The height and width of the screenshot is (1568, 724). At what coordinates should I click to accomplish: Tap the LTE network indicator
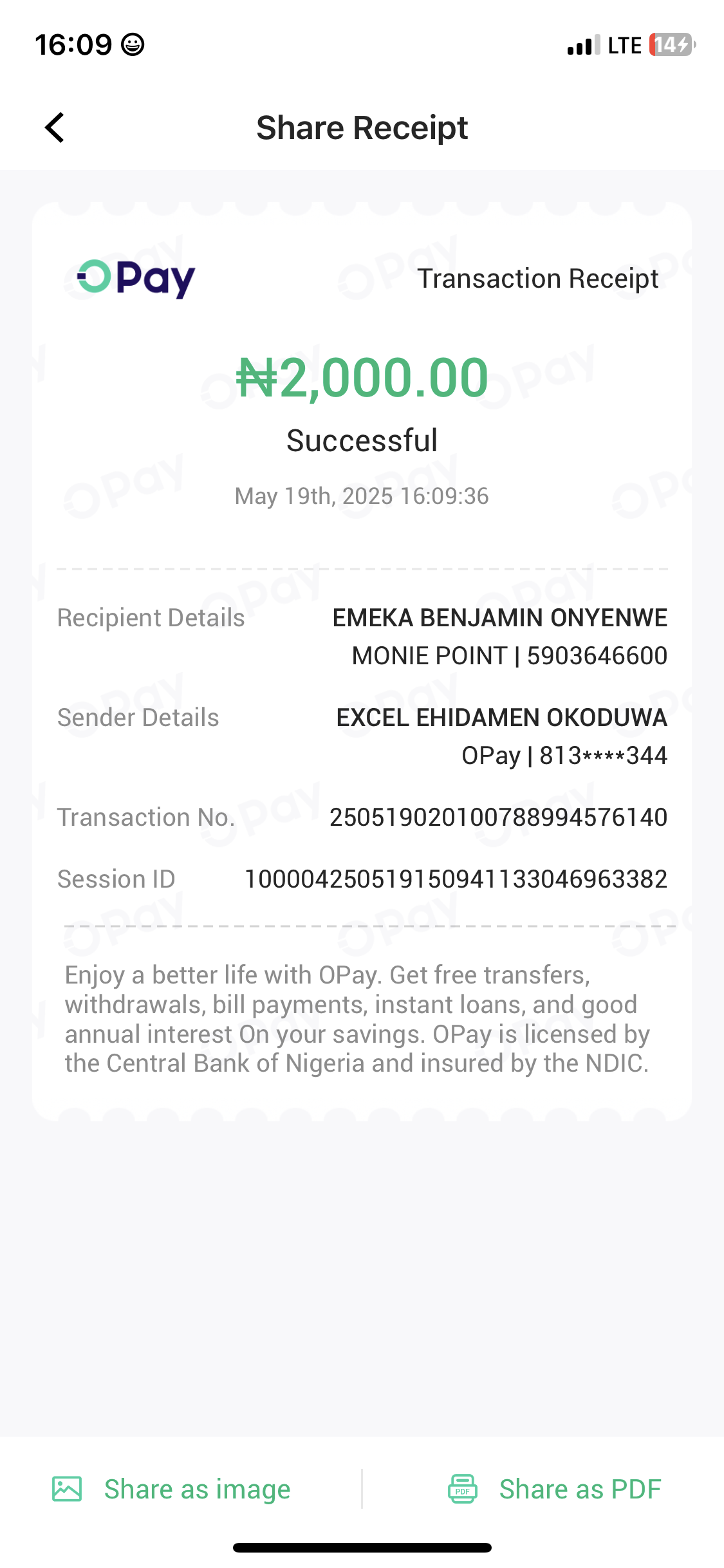[624, 45]
